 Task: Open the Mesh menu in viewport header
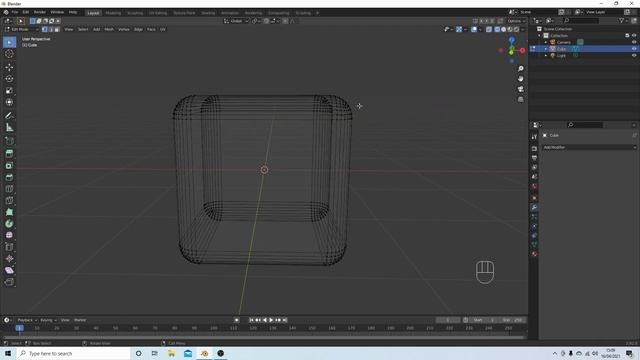(109, 29)
